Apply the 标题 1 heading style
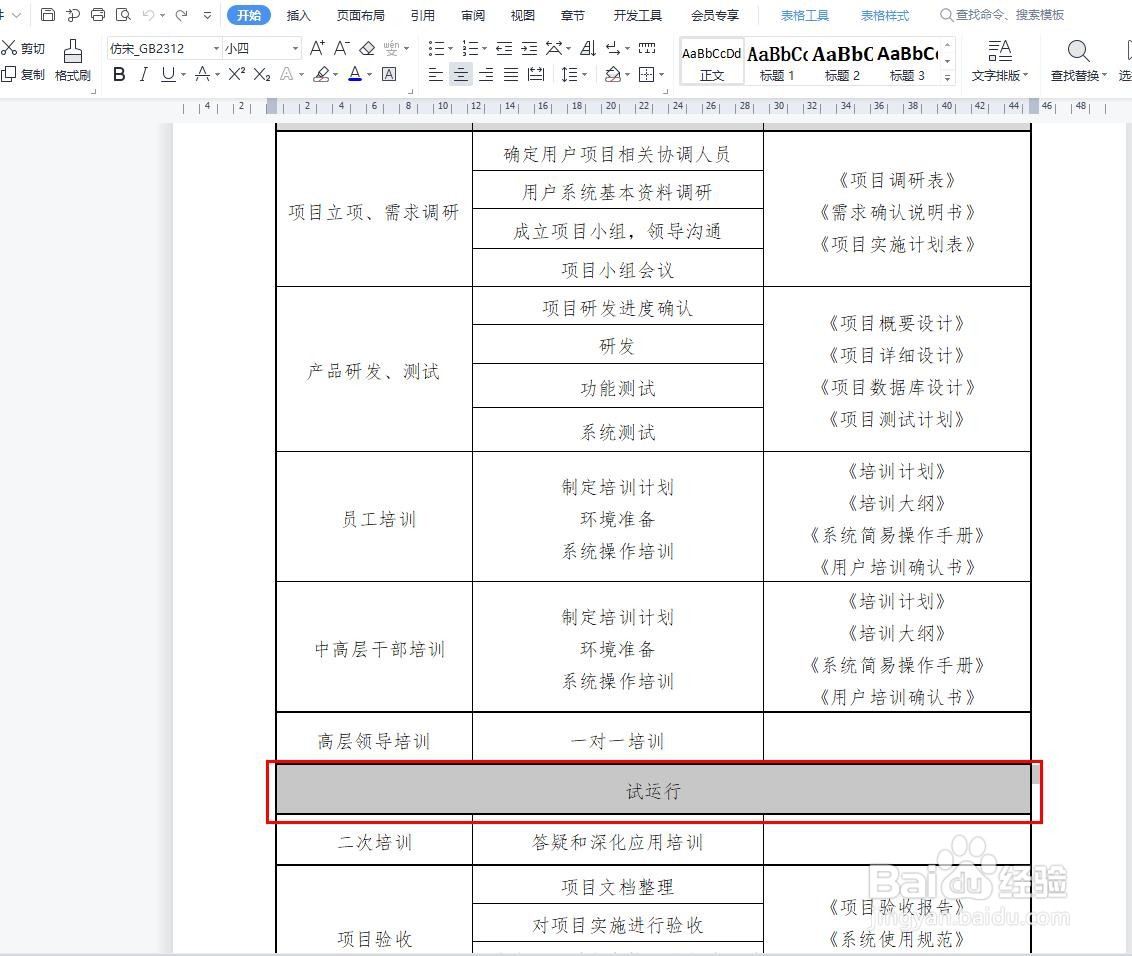Image resolution: width=1132 pixels, height=956 pixels. coord(777,60)
